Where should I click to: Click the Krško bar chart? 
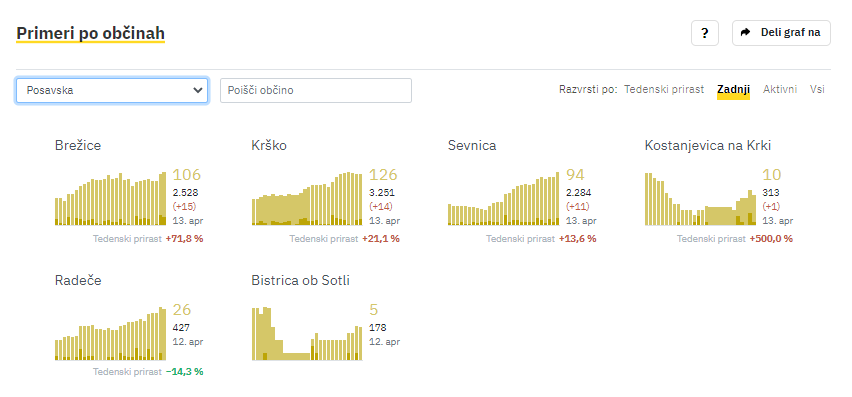point(307,198)
